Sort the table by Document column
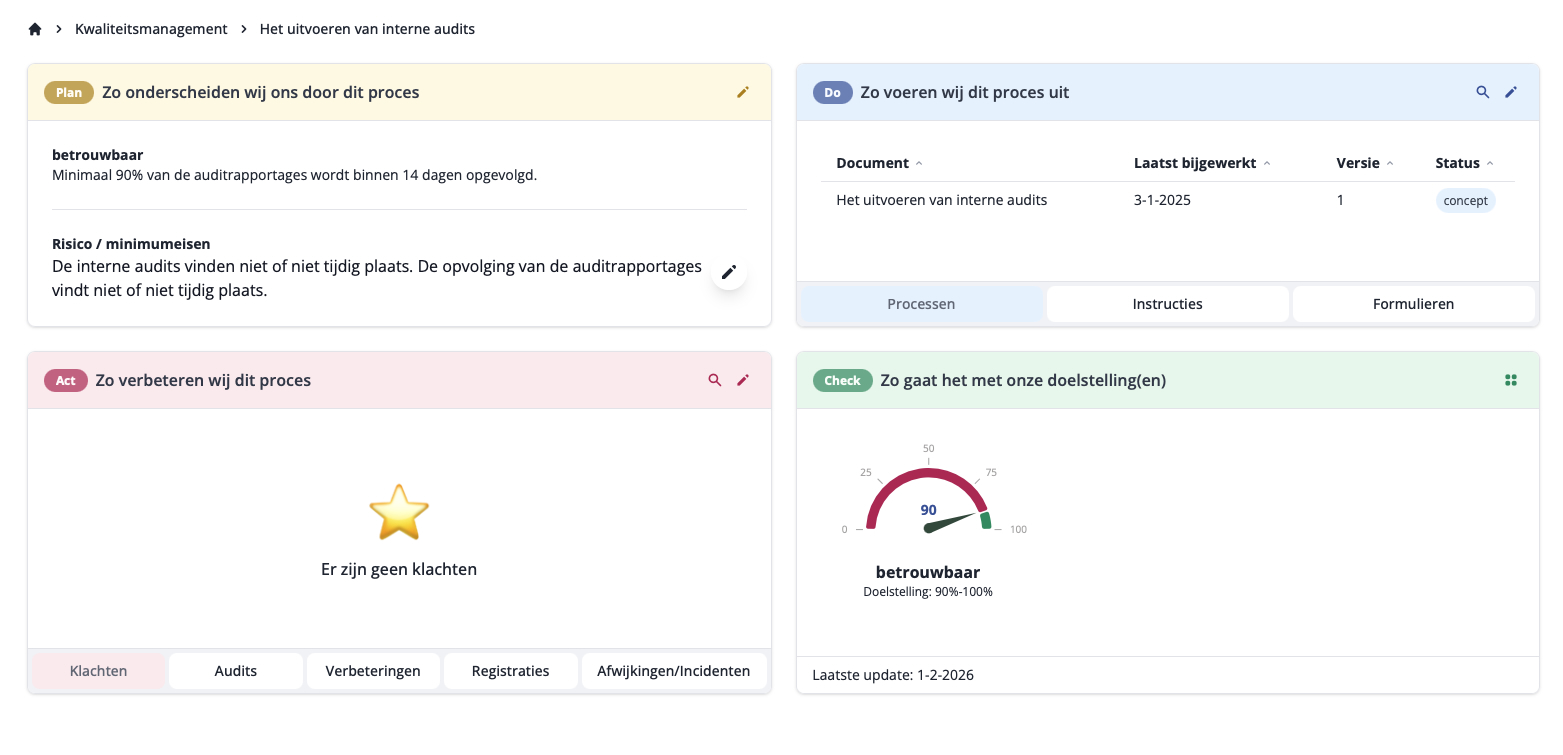 (879, 163)
